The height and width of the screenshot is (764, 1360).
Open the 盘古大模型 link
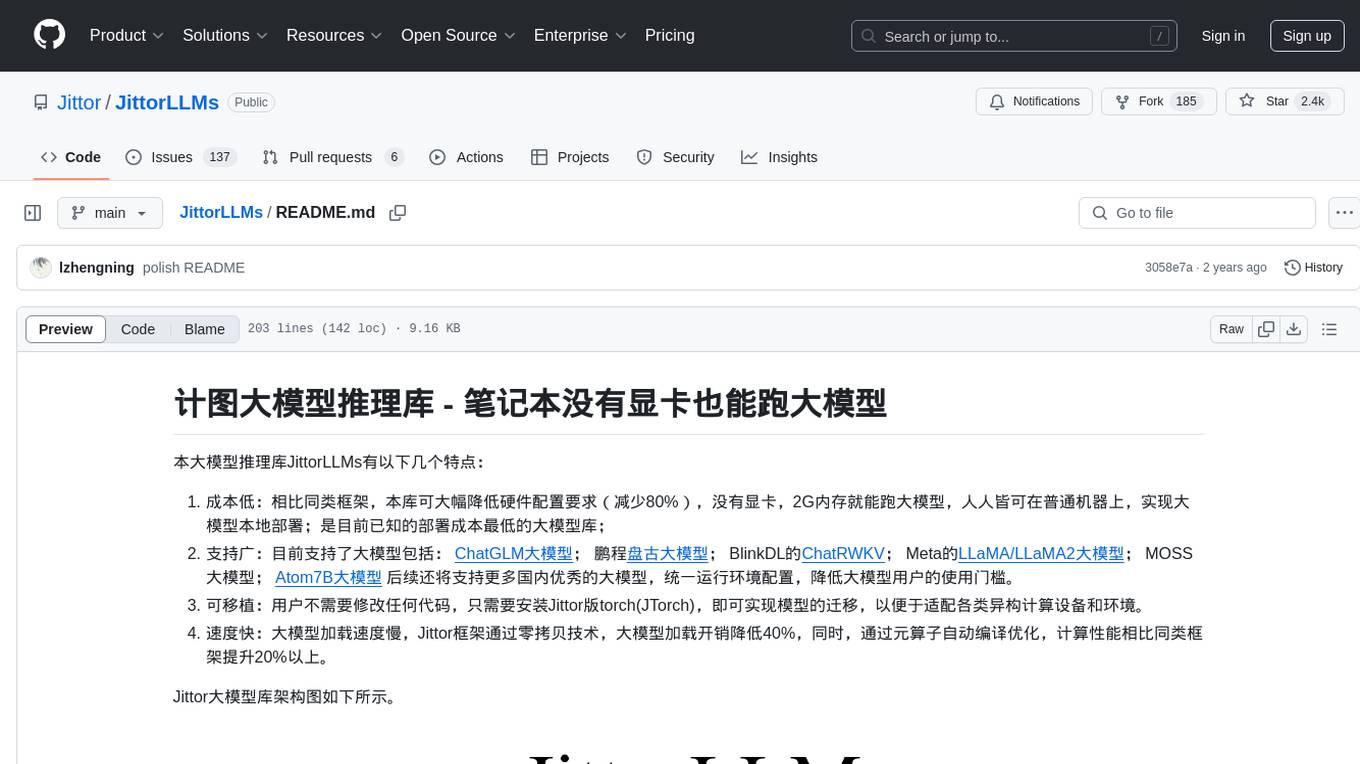(667, 554)
